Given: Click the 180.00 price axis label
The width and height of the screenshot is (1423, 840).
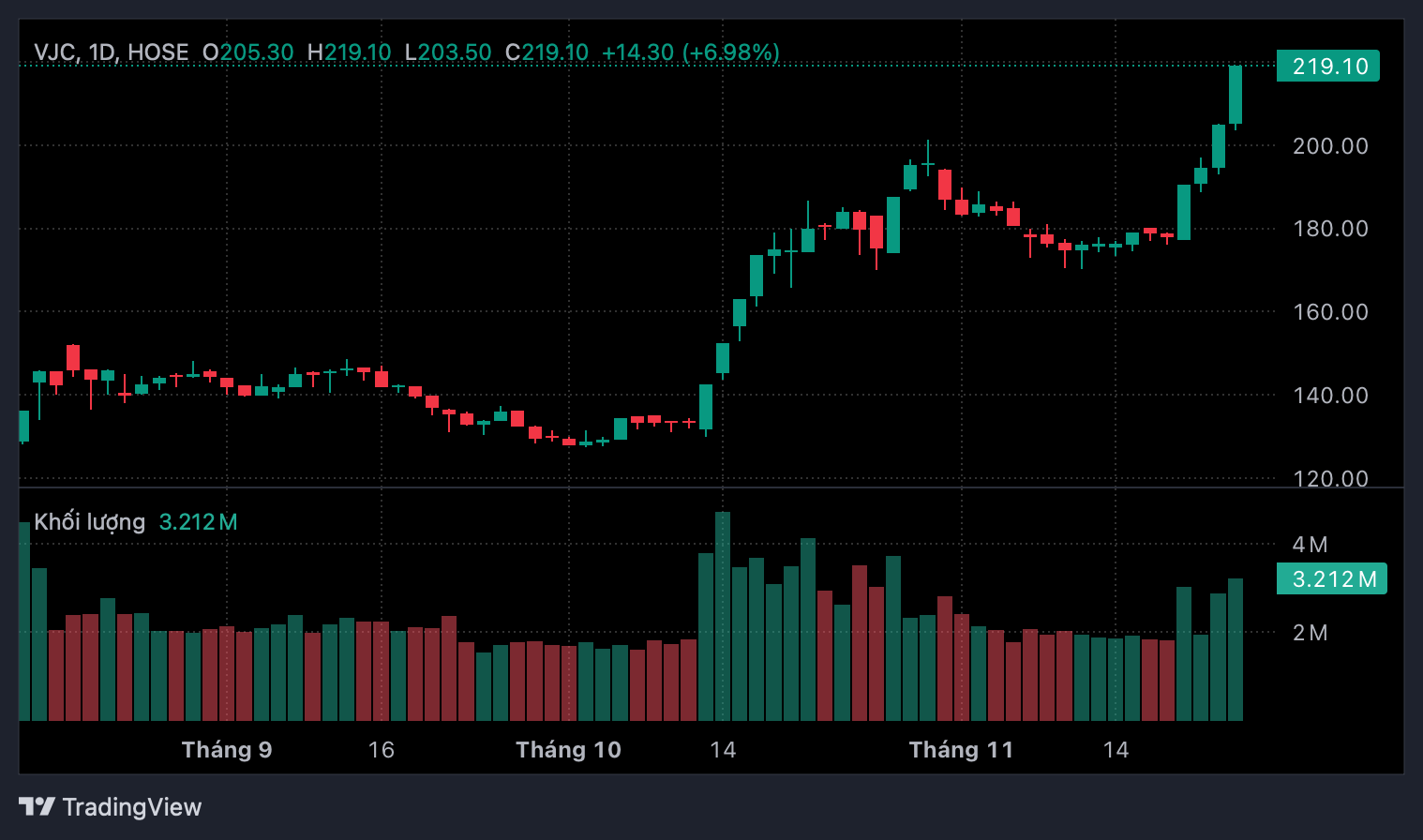Looking at the screenshot, I should (x=1330, y=229).
